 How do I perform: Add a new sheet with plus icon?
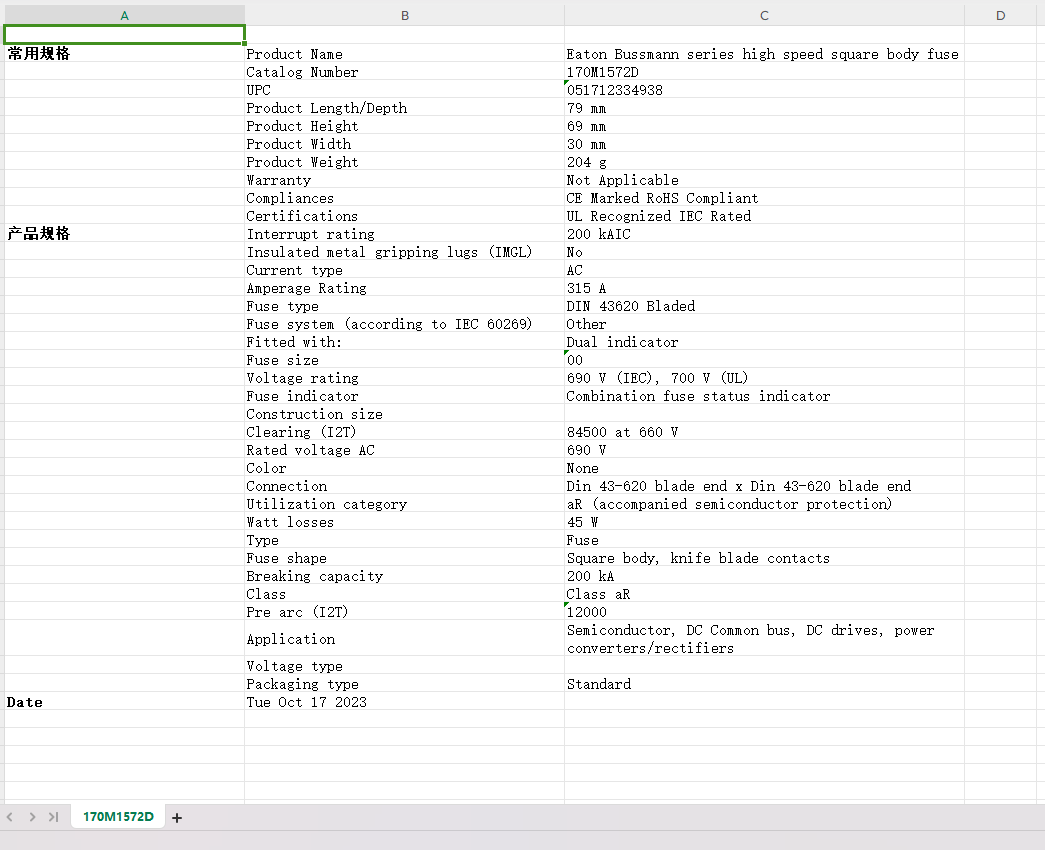click(x=177, y=817)
